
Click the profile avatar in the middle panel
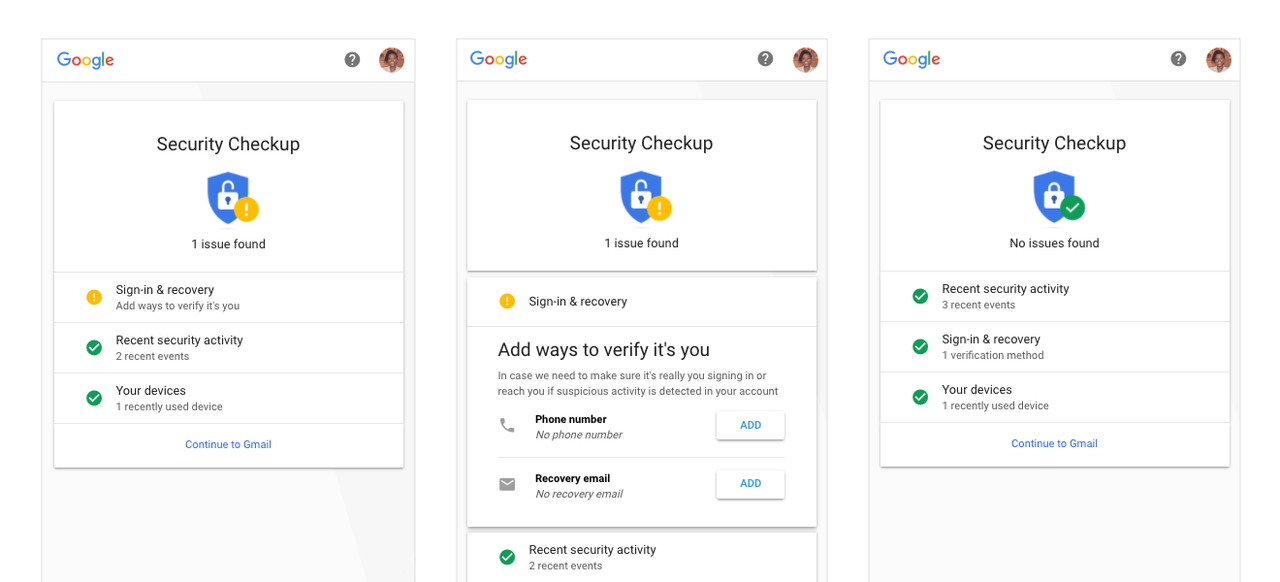[805, 60]
